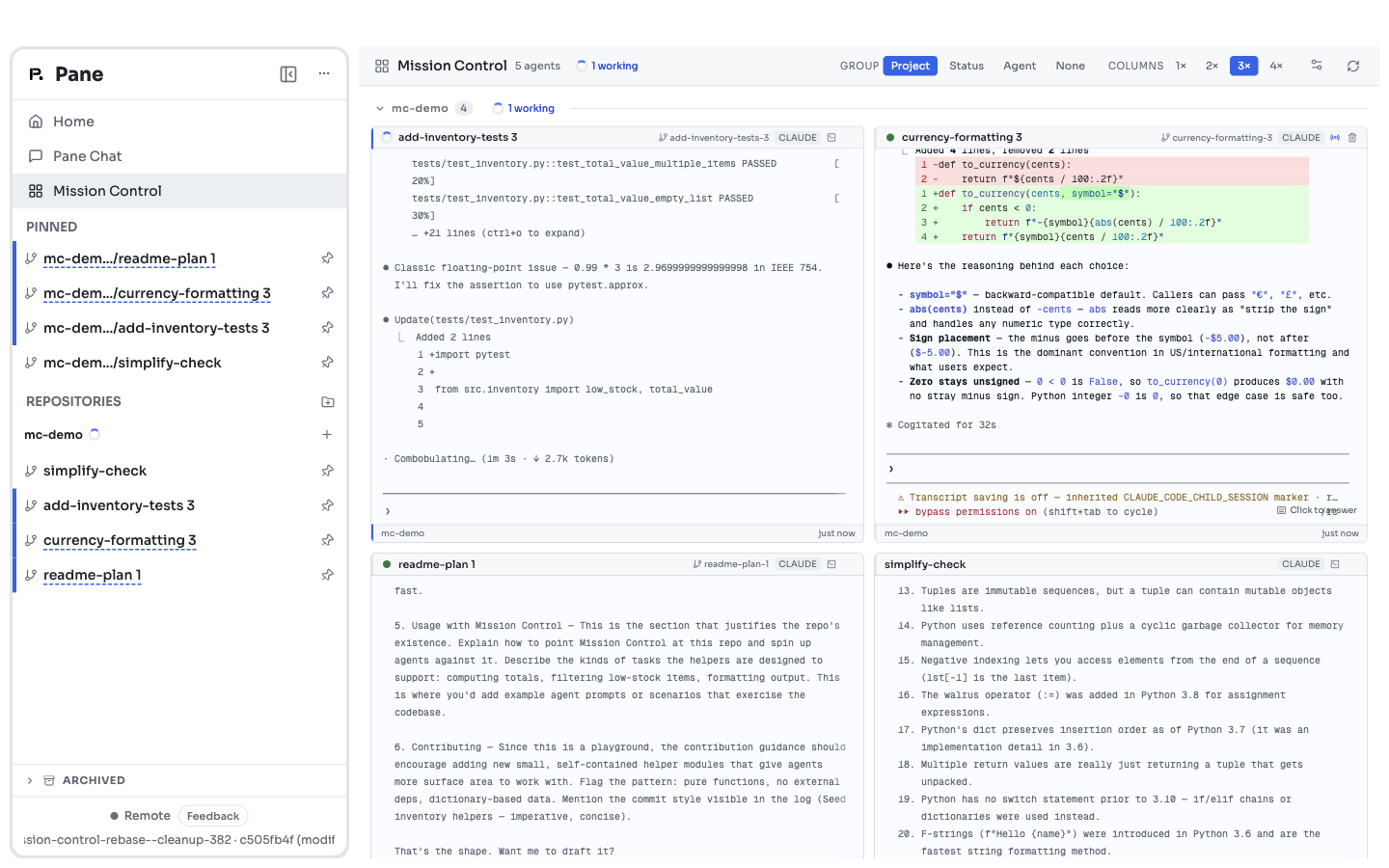The image size is (1389, 868).
Task: Open add-inventory-tests 3 under the mc-demo repository
Action: tap(119, 505)
